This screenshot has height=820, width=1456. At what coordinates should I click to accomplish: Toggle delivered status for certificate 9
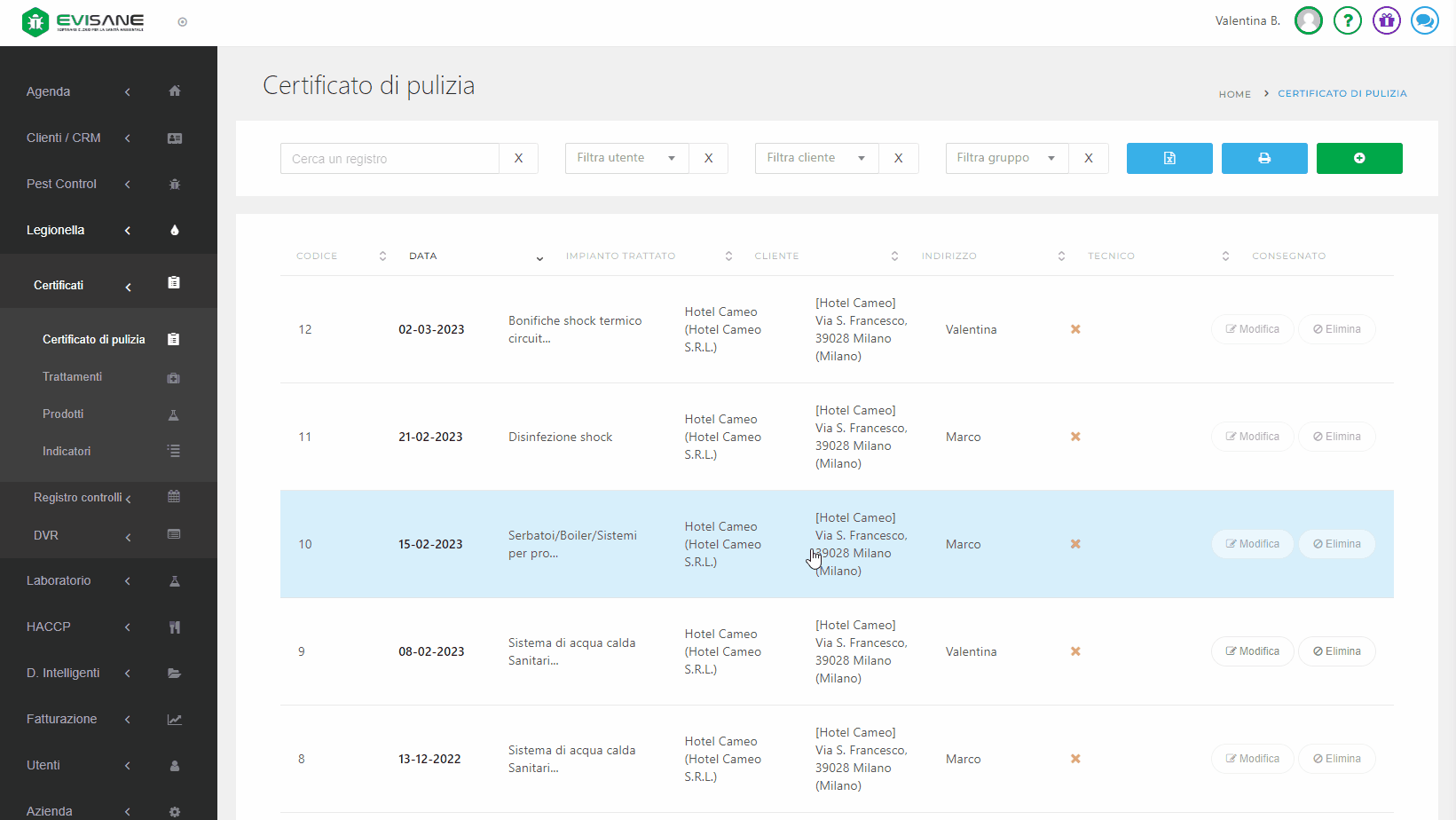coord(1074,651)
